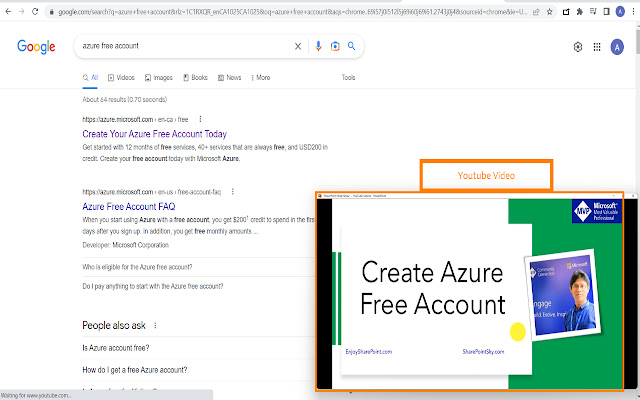Open the Google account avatar
The image size is (640, 400).
(617, 47)
